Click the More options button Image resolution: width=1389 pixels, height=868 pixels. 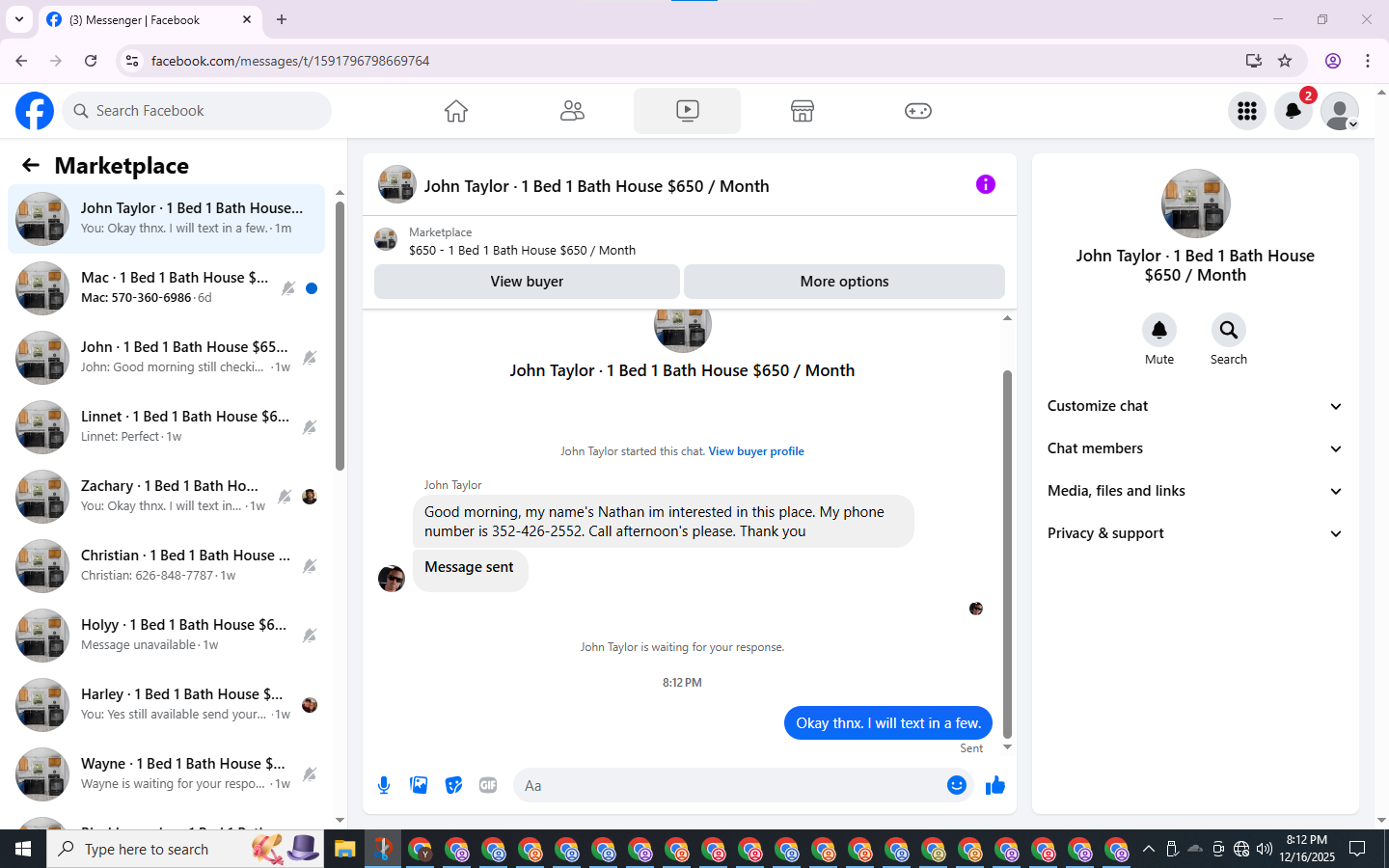click(844, 282)
